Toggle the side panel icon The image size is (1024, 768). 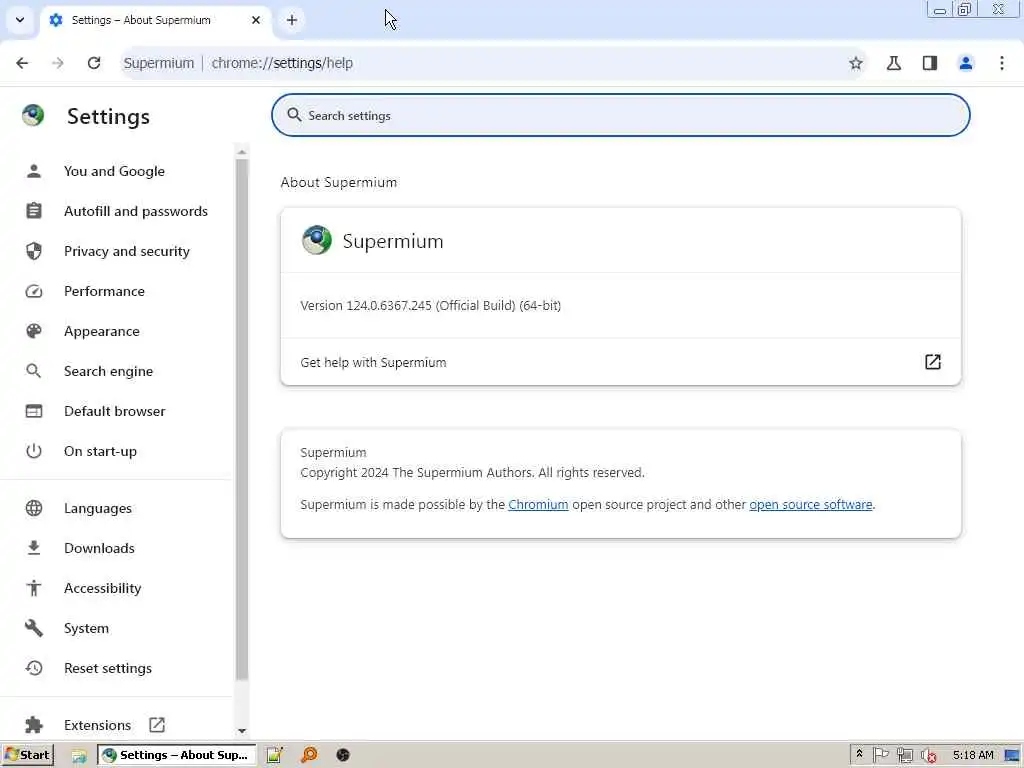[x=930, y=63]
